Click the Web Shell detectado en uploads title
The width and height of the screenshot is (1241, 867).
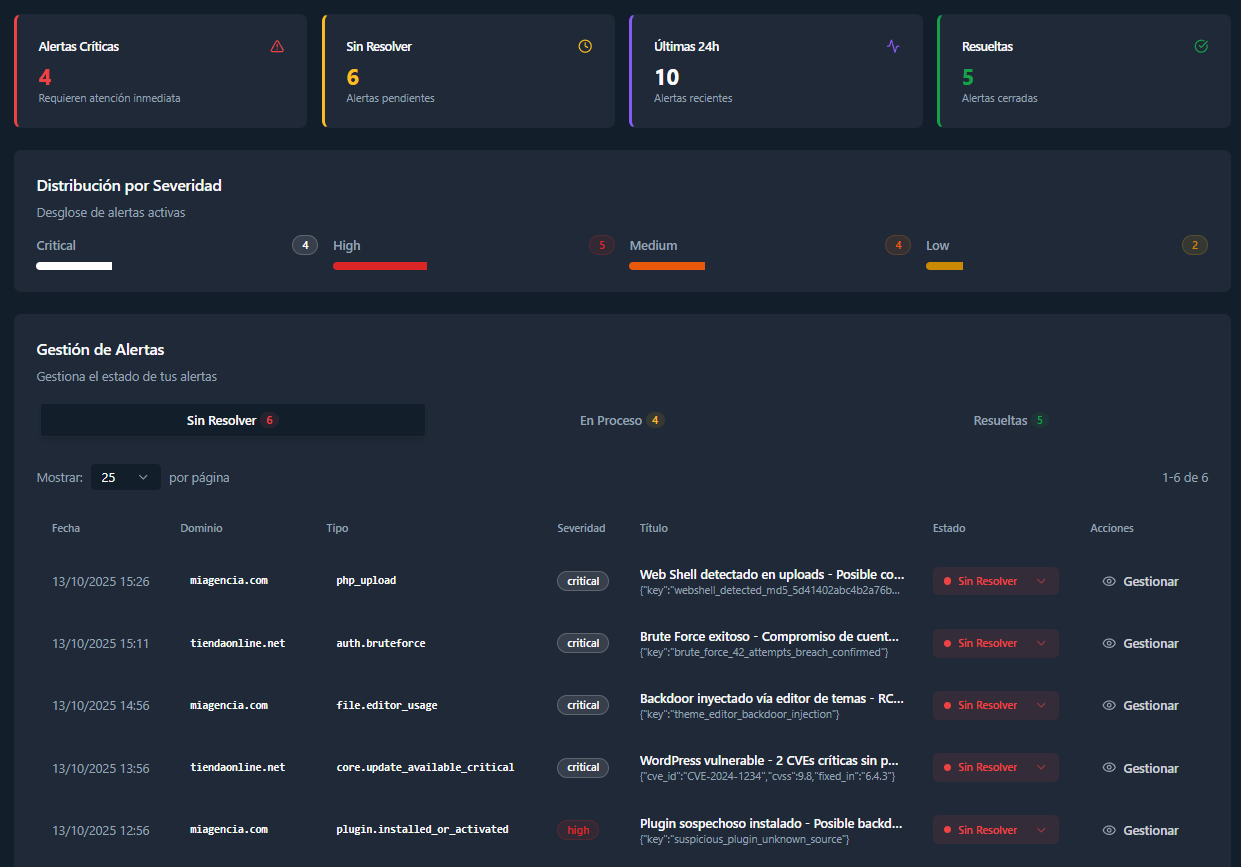[x=772, y=575]
